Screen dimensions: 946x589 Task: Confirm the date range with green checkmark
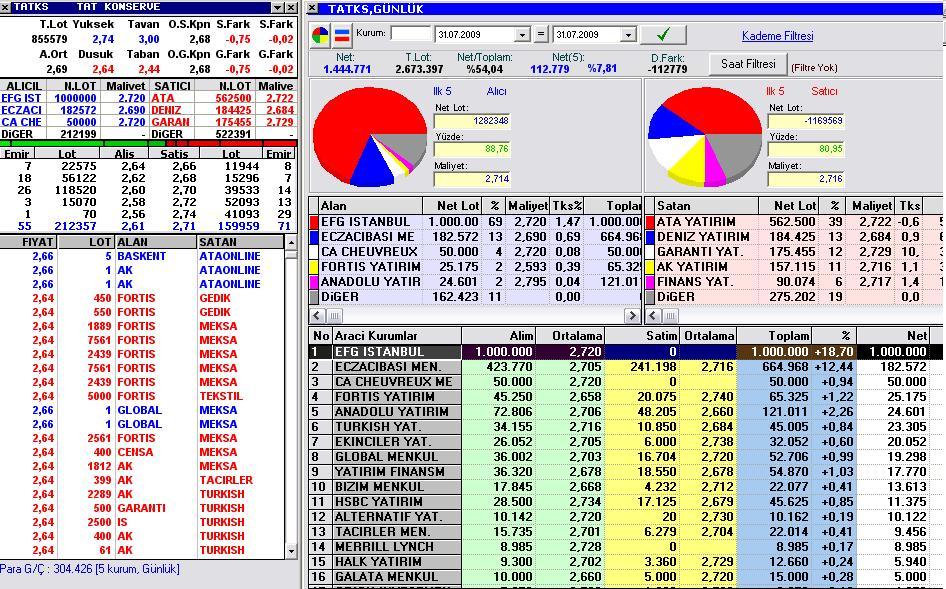(662, 34)
